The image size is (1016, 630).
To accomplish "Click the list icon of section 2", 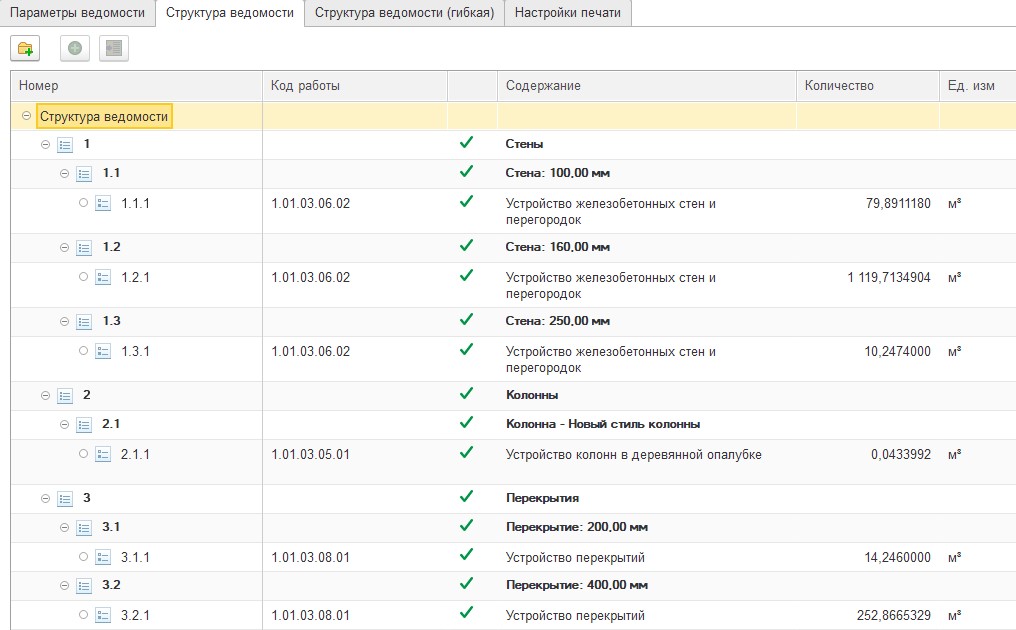I will coord(65,395).
